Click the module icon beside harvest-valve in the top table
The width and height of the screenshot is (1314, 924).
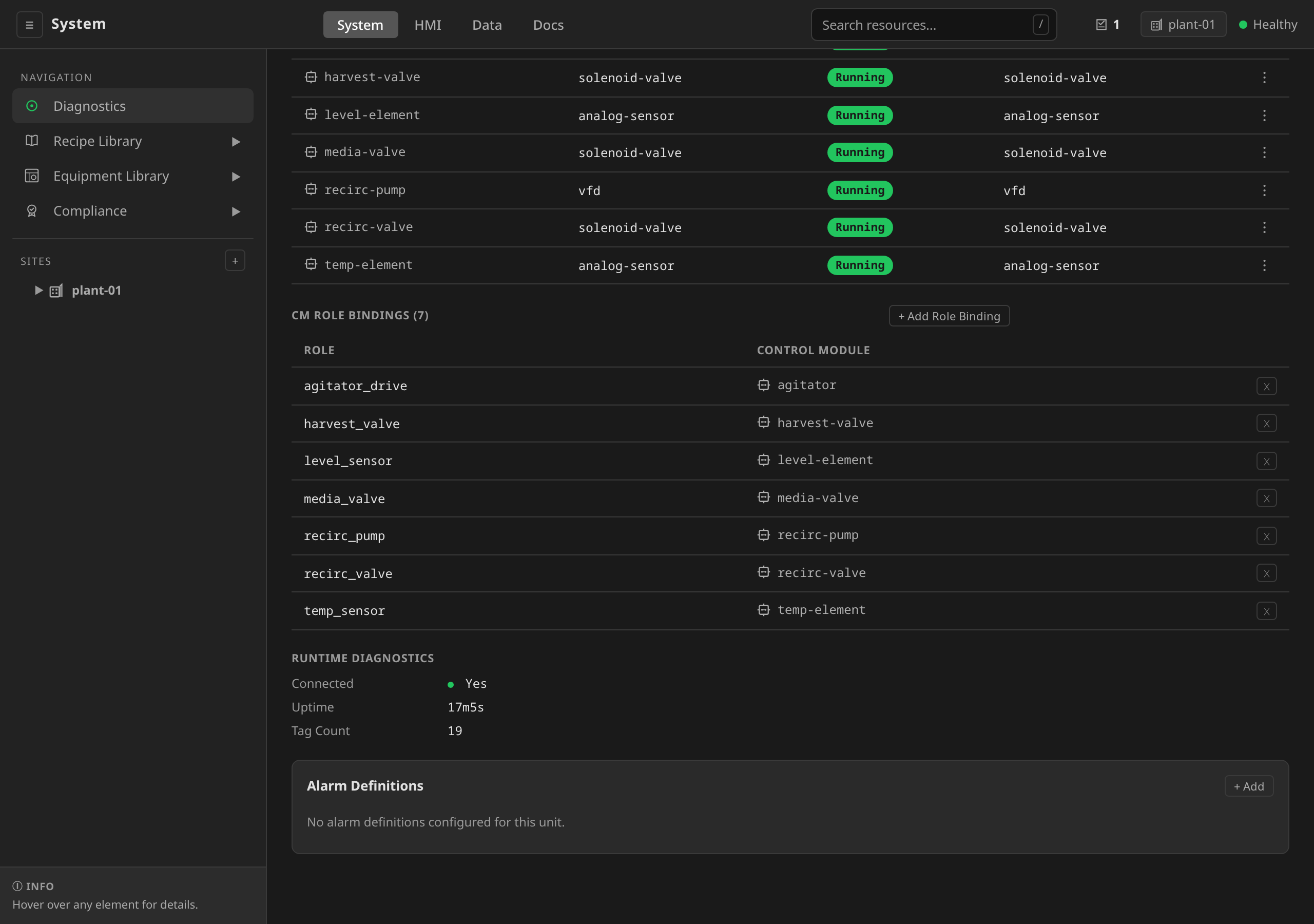click(x=311, y=76)
